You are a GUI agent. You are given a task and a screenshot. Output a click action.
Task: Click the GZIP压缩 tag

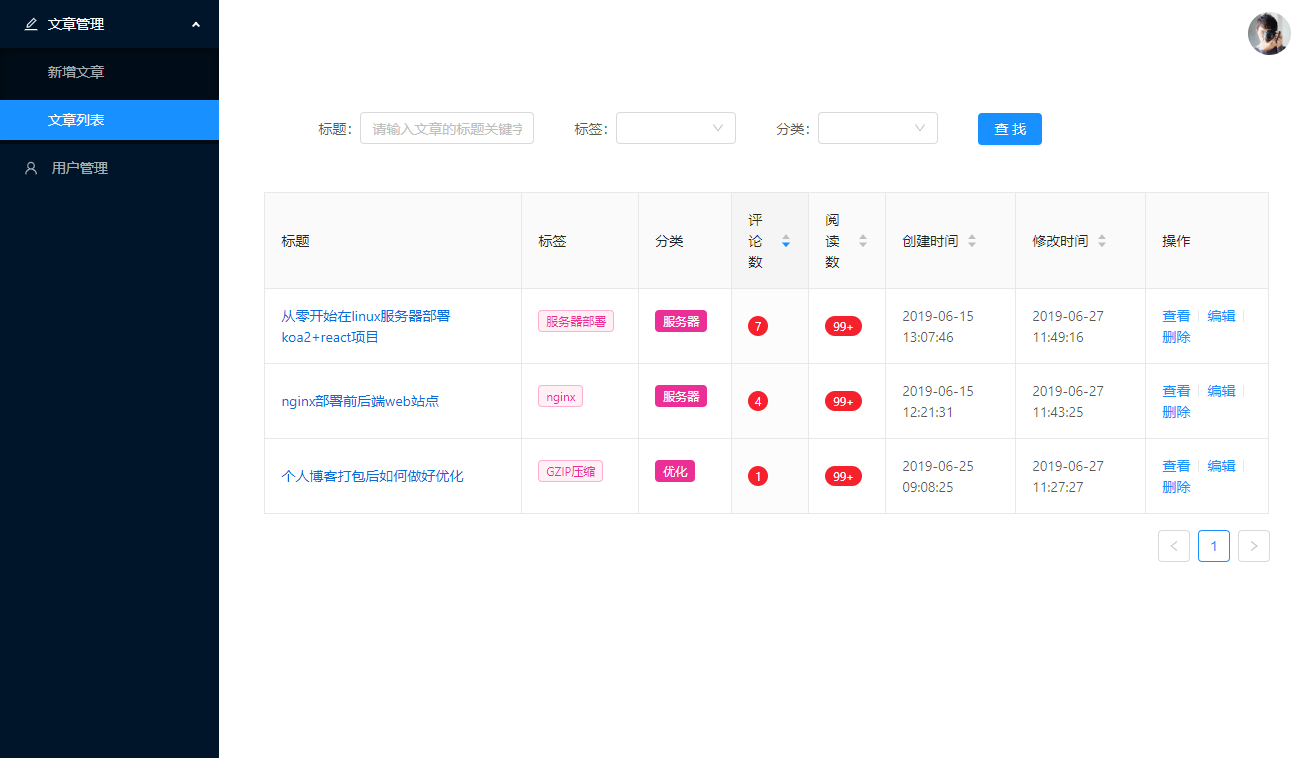[x=570, y=471]
